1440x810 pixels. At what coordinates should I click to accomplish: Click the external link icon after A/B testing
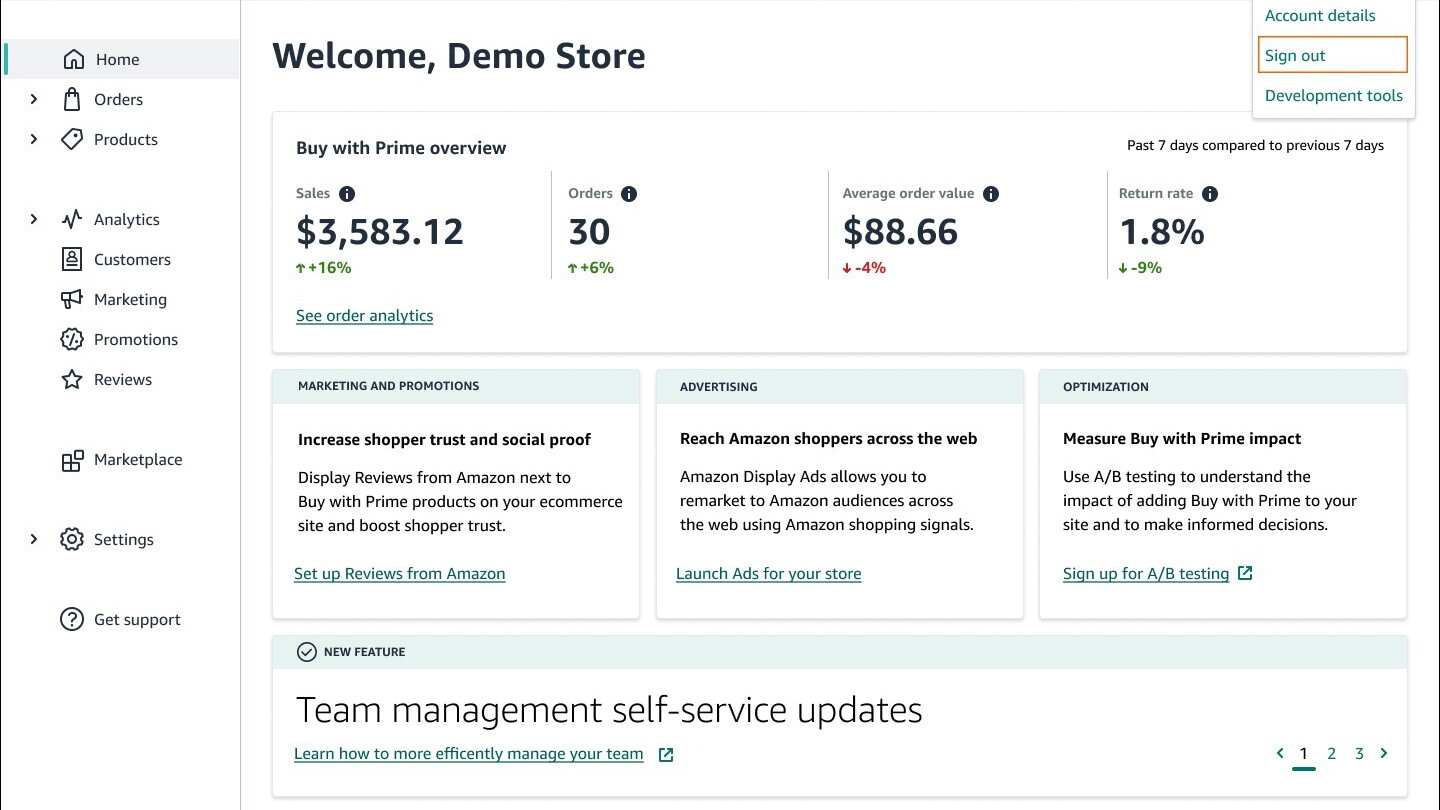(1245, 573)
